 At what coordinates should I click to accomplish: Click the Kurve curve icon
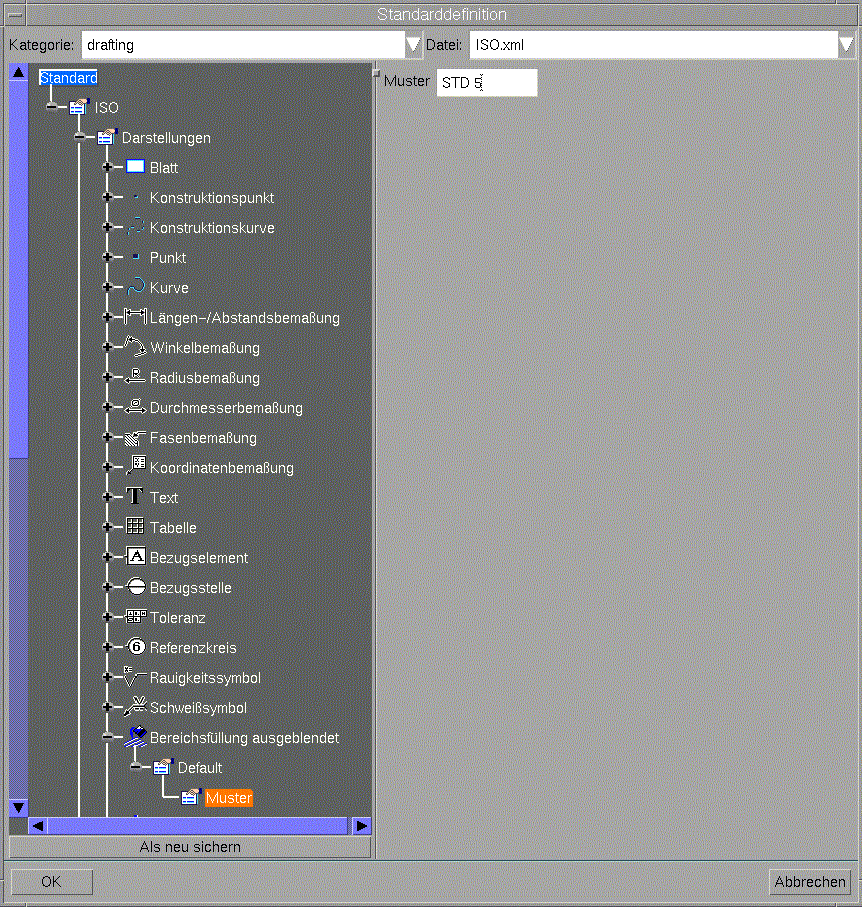135,286
